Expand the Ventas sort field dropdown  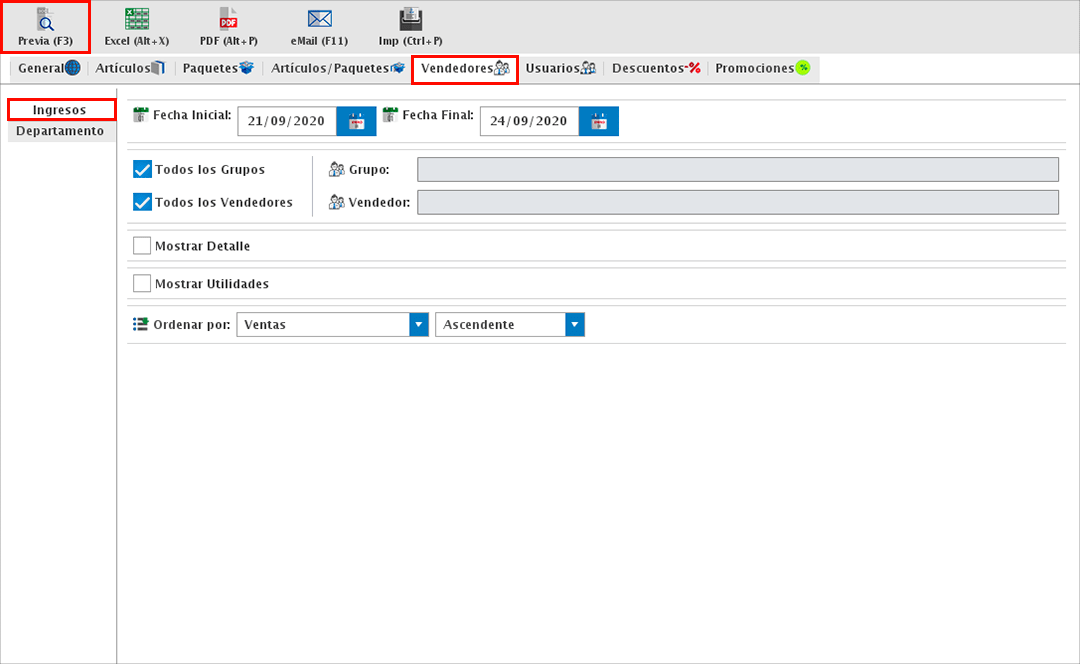tap(418, 325)
